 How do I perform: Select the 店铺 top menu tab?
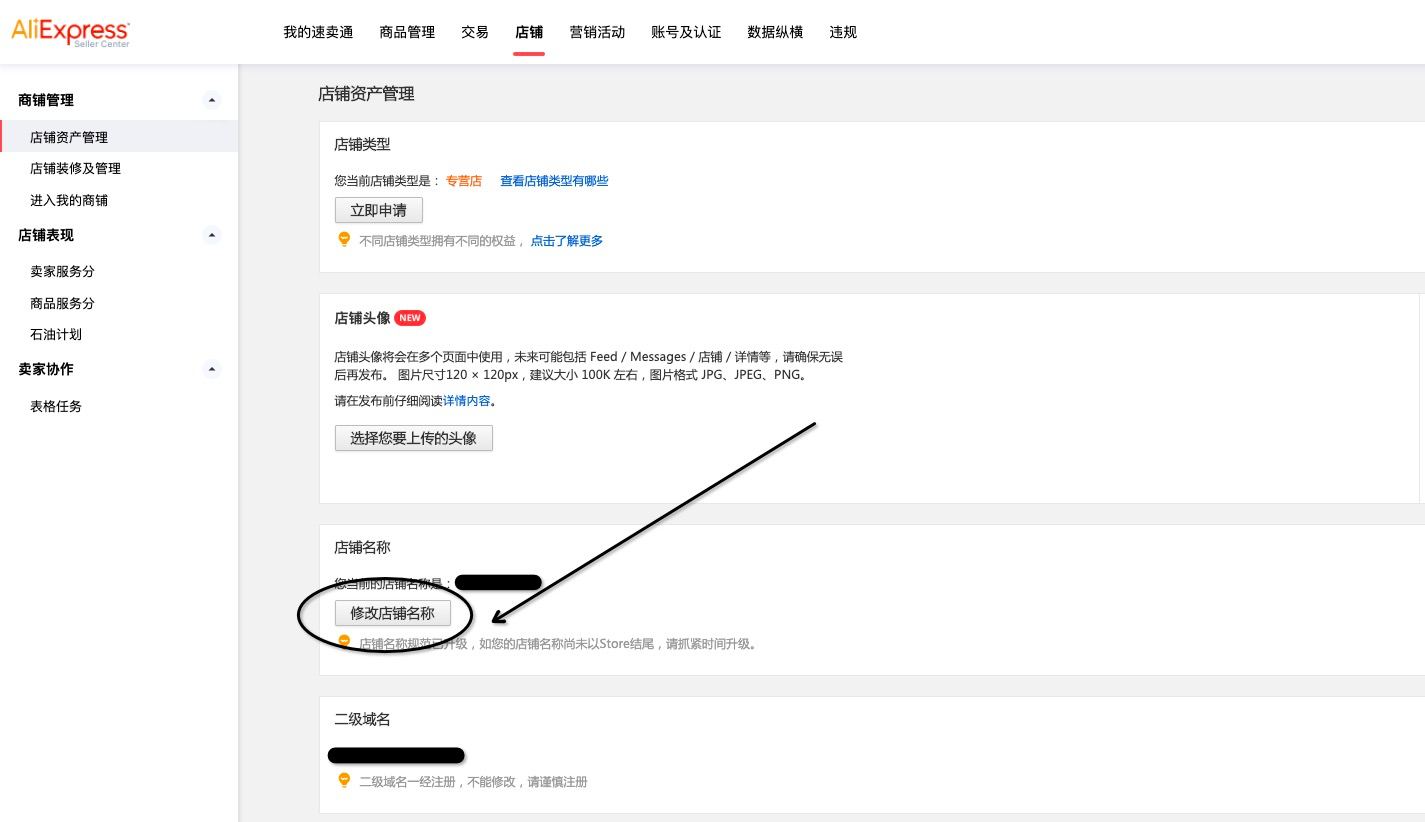[529, 32]
